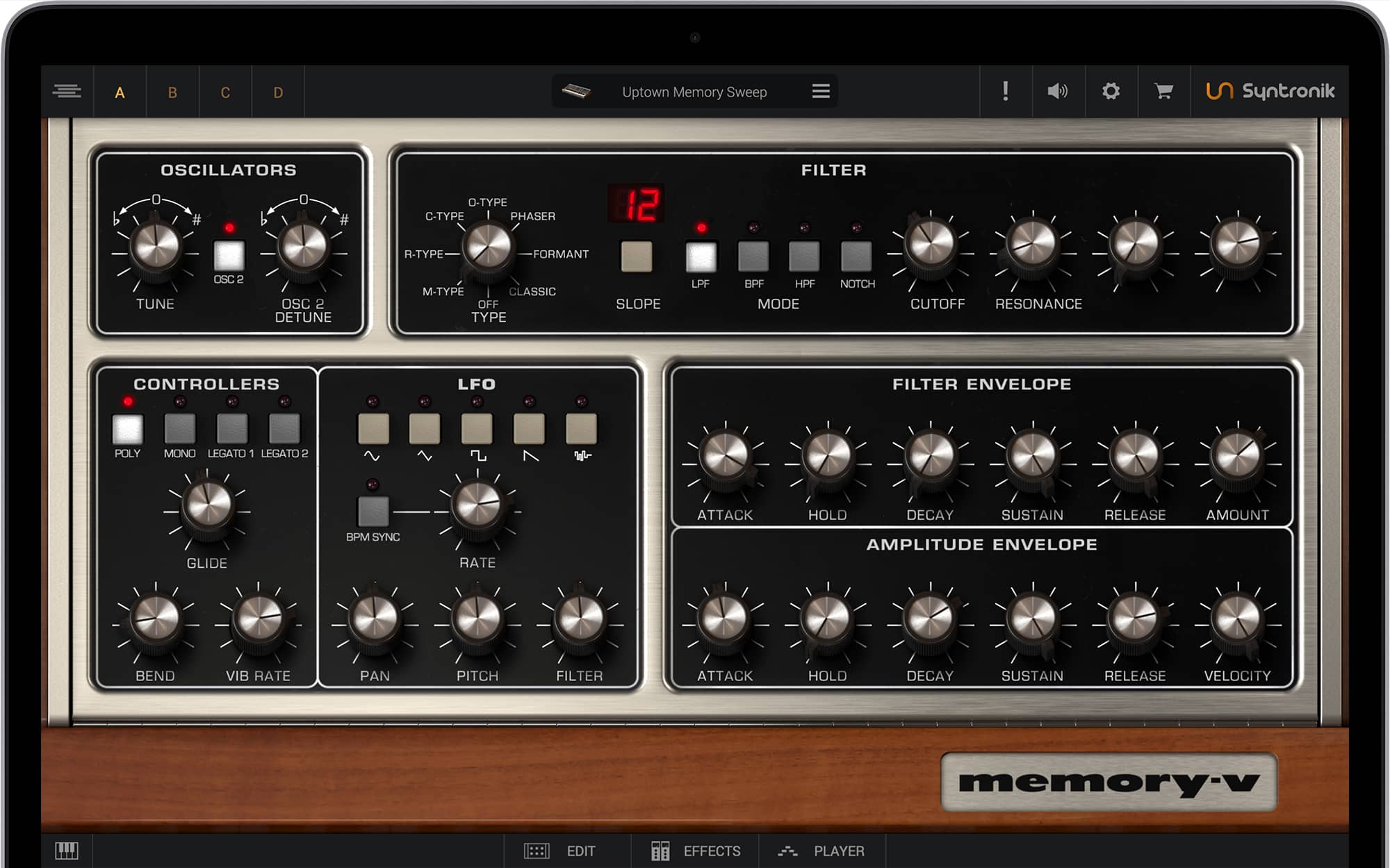Click the multi-layer lines icon top-left

click(x=67, y=91)
